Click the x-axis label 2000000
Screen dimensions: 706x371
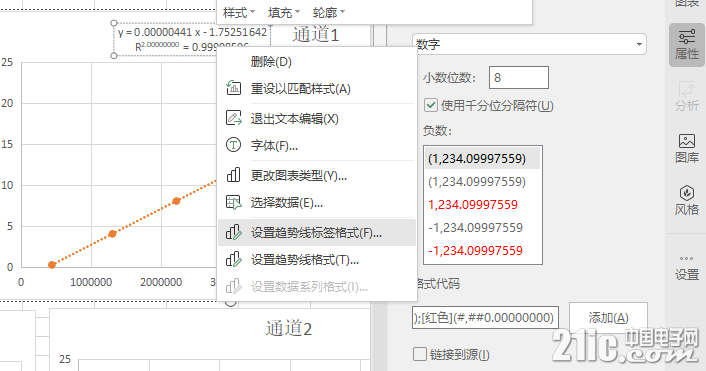(161, 282)
